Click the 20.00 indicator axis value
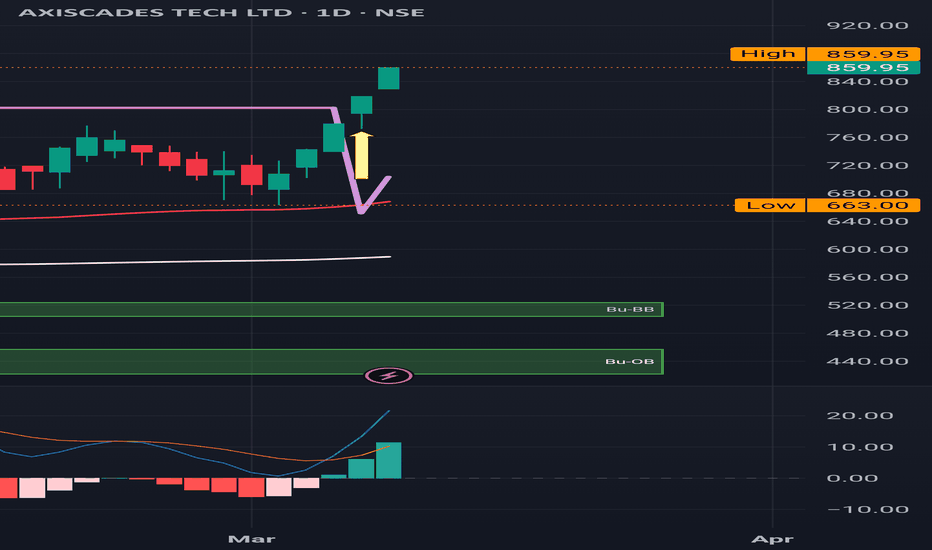 pos(859,416)
